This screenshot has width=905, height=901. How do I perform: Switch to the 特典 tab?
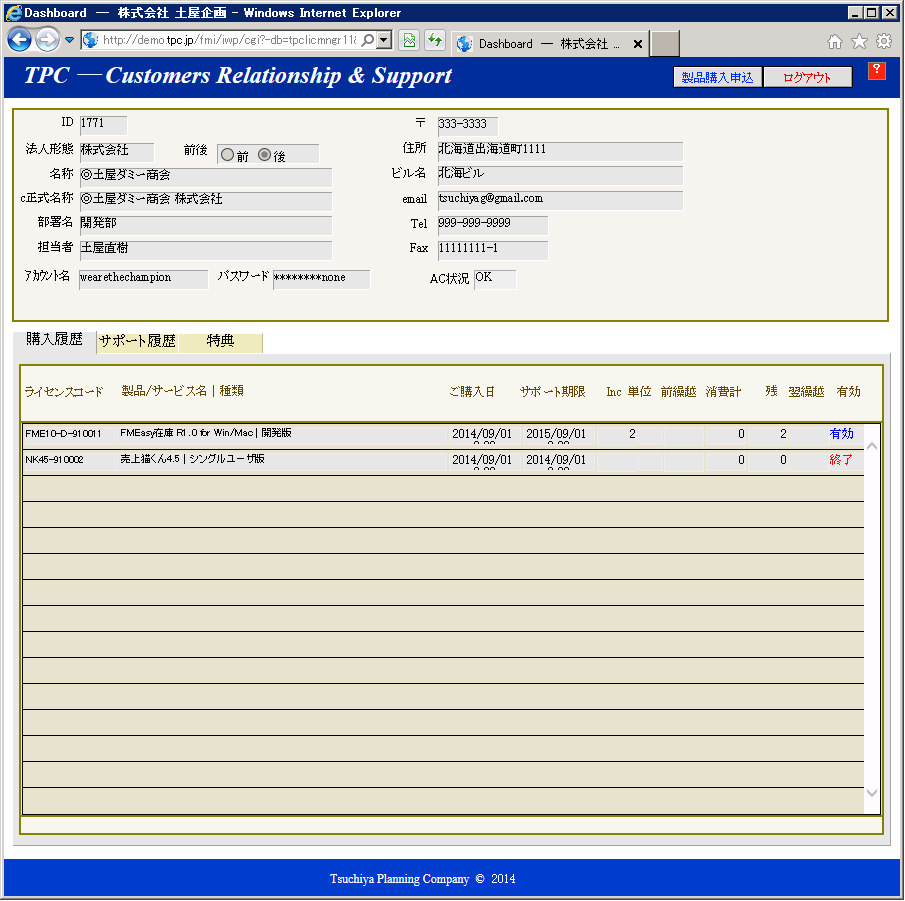[x=220, y=342]
